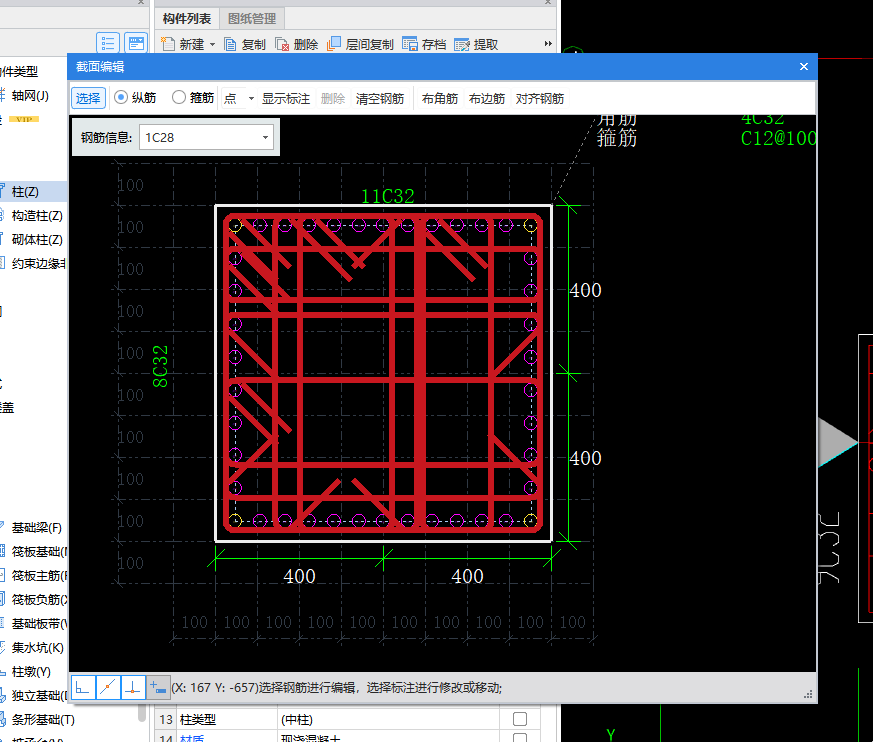This screenshot has width=873, height=742.
Task: Click the resize grip of section editor dialog
Action: click(x=808, y=694)
